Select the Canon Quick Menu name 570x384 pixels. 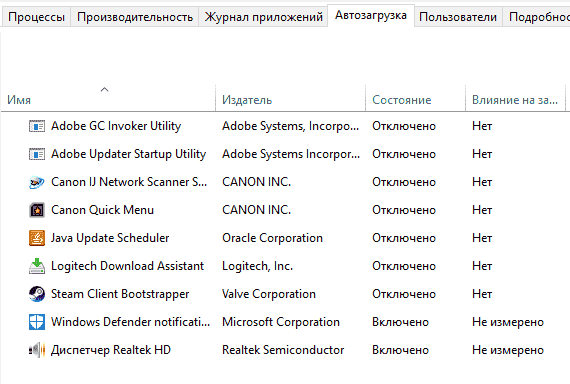click(103, 210)
